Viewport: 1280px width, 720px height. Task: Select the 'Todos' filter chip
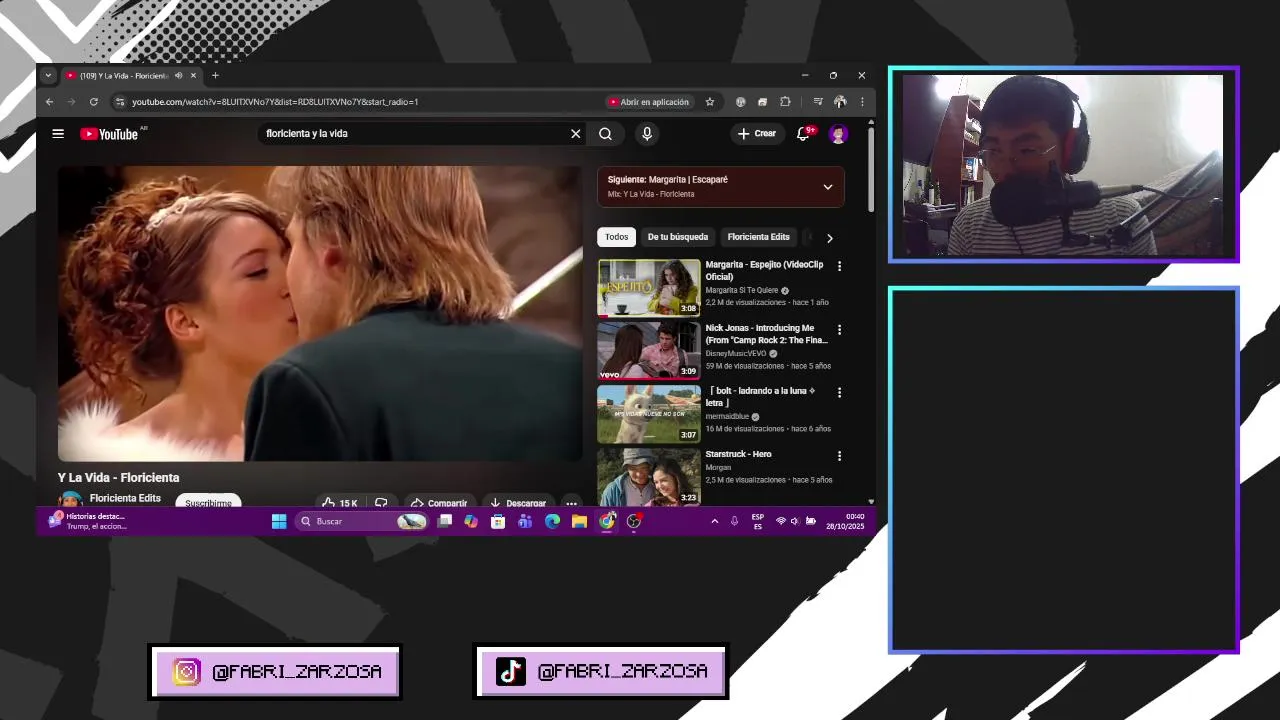click(x=617, y=237)
